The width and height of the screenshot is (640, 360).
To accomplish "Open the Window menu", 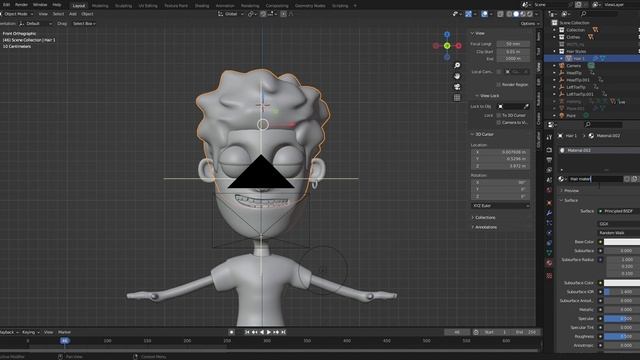I will (40, 5).
